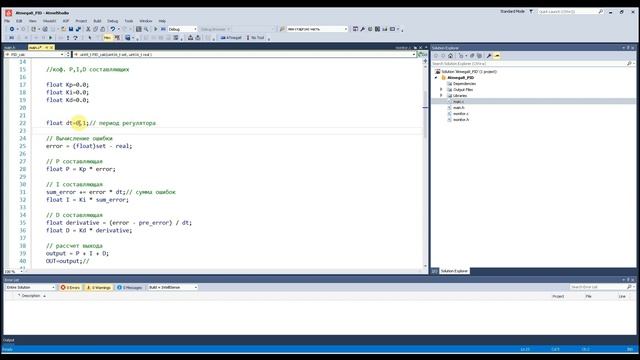Click the Show All Files icon in Solution Explorer
This screenshot has width=640, height=360.
[x=480, y=56]
